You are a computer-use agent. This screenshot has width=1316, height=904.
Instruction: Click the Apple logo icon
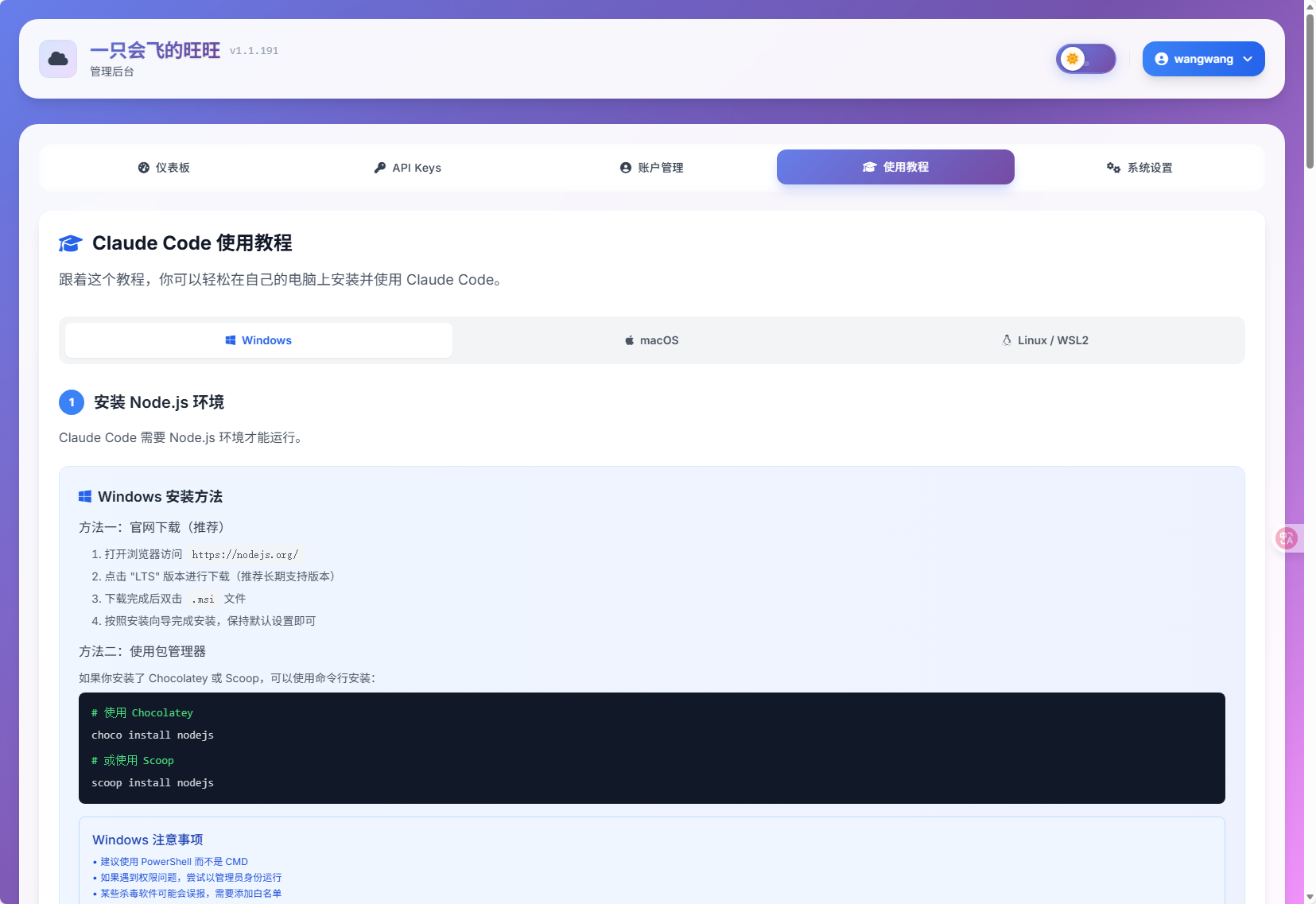pos(629,340)
